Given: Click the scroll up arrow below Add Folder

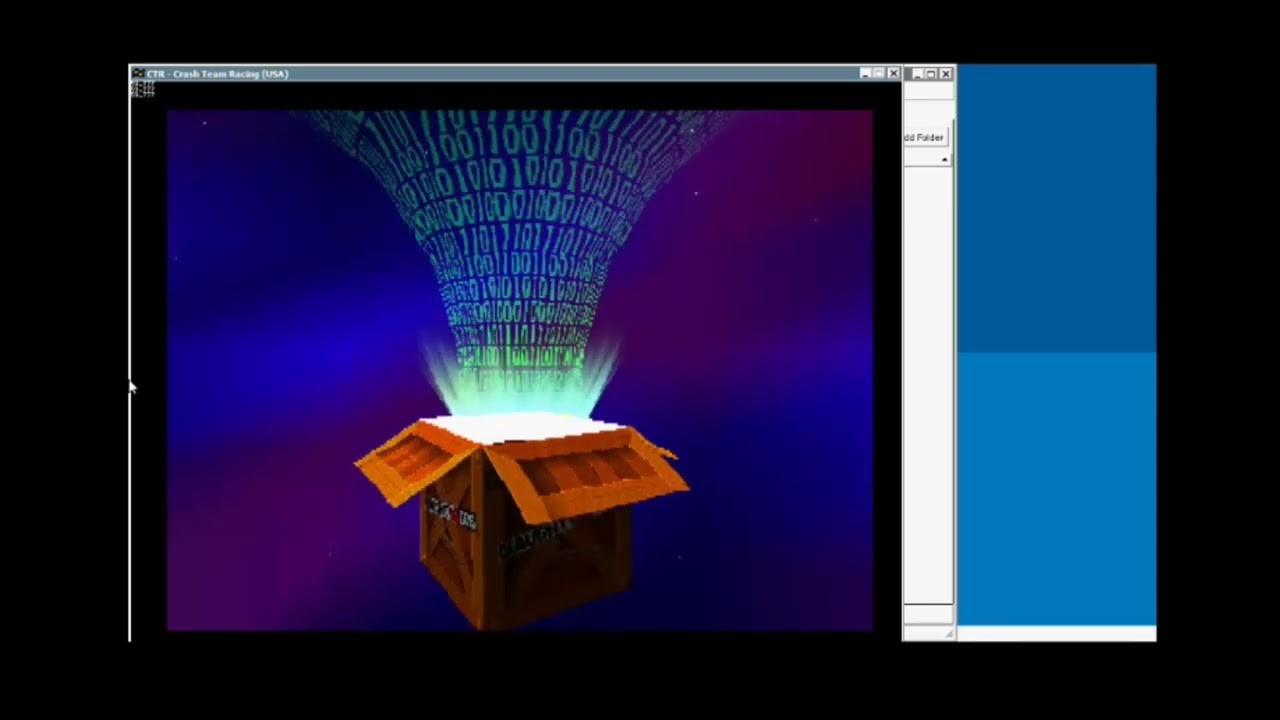Looking at the screenshot, I should (x=944, y=160).
